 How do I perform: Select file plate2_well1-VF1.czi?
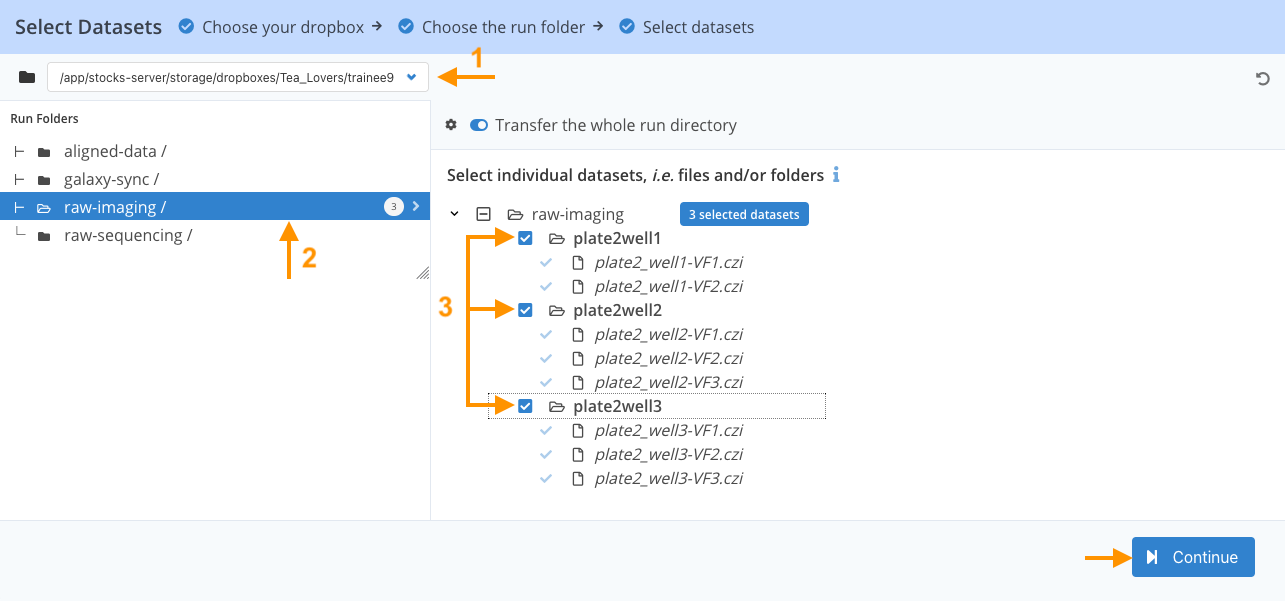pyautogui.click(x=668, y=262)
